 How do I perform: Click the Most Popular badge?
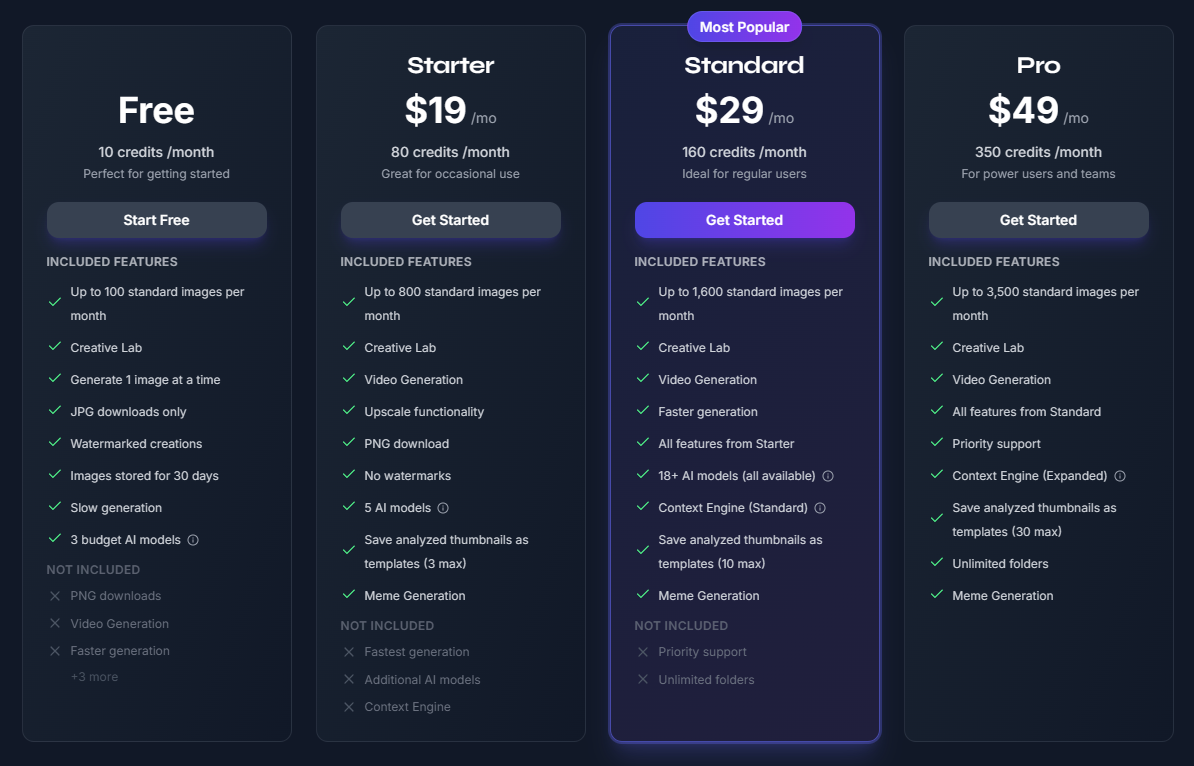pyautogui.click(x=745, y=27)
